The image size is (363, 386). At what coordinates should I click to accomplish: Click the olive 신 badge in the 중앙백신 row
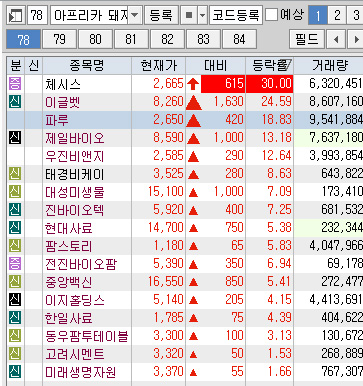(15, 281)
